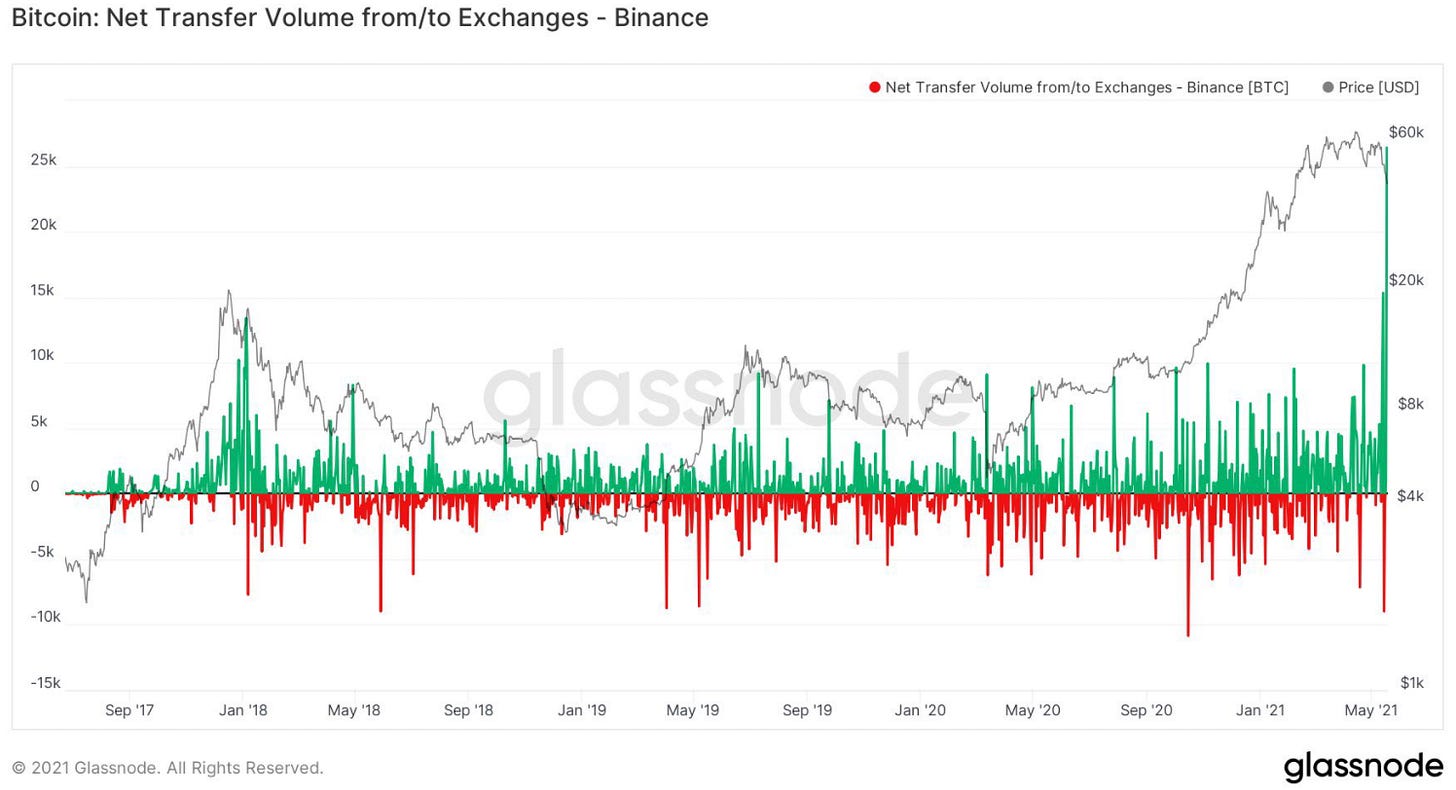
Task: Click the '-15k' left axis label
Action: pos(45,683)
